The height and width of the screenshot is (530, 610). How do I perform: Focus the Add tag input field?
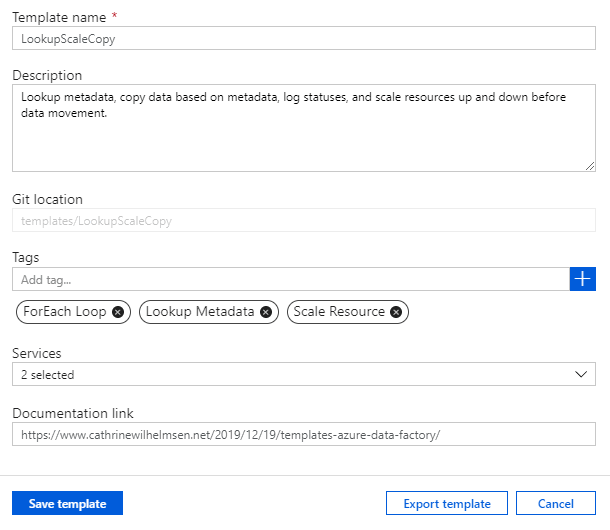tap(290, 279)
